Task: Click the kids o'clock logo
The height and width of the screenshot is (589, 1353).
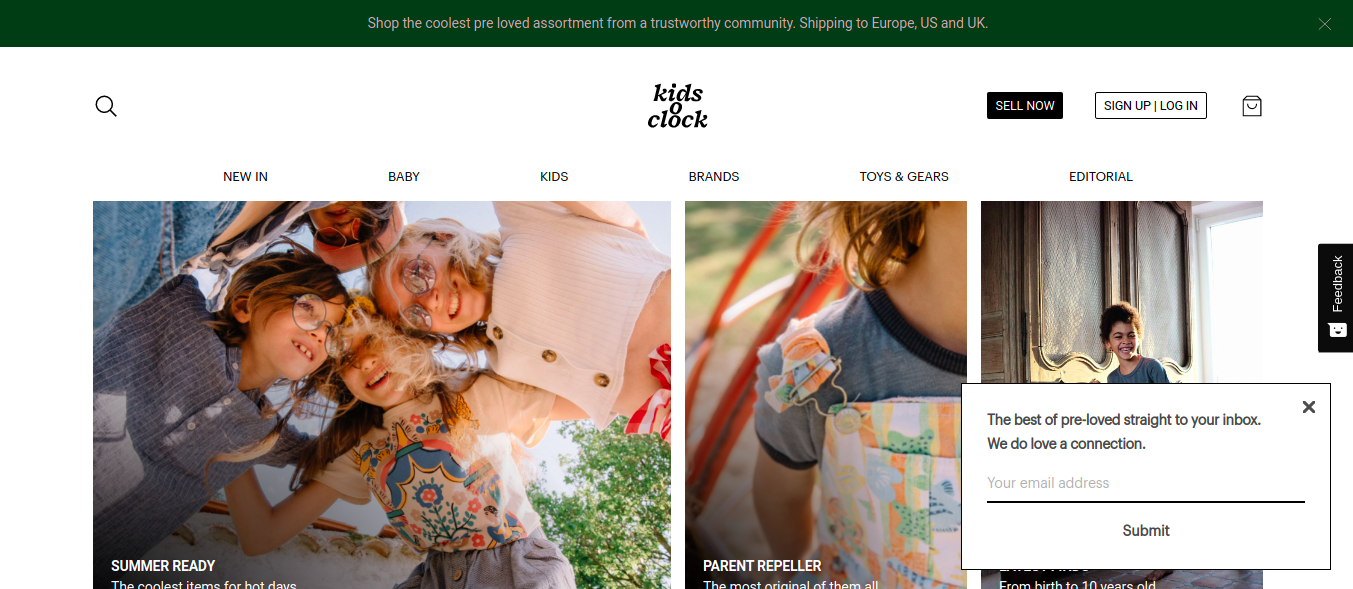Action: tap(677, 106)
